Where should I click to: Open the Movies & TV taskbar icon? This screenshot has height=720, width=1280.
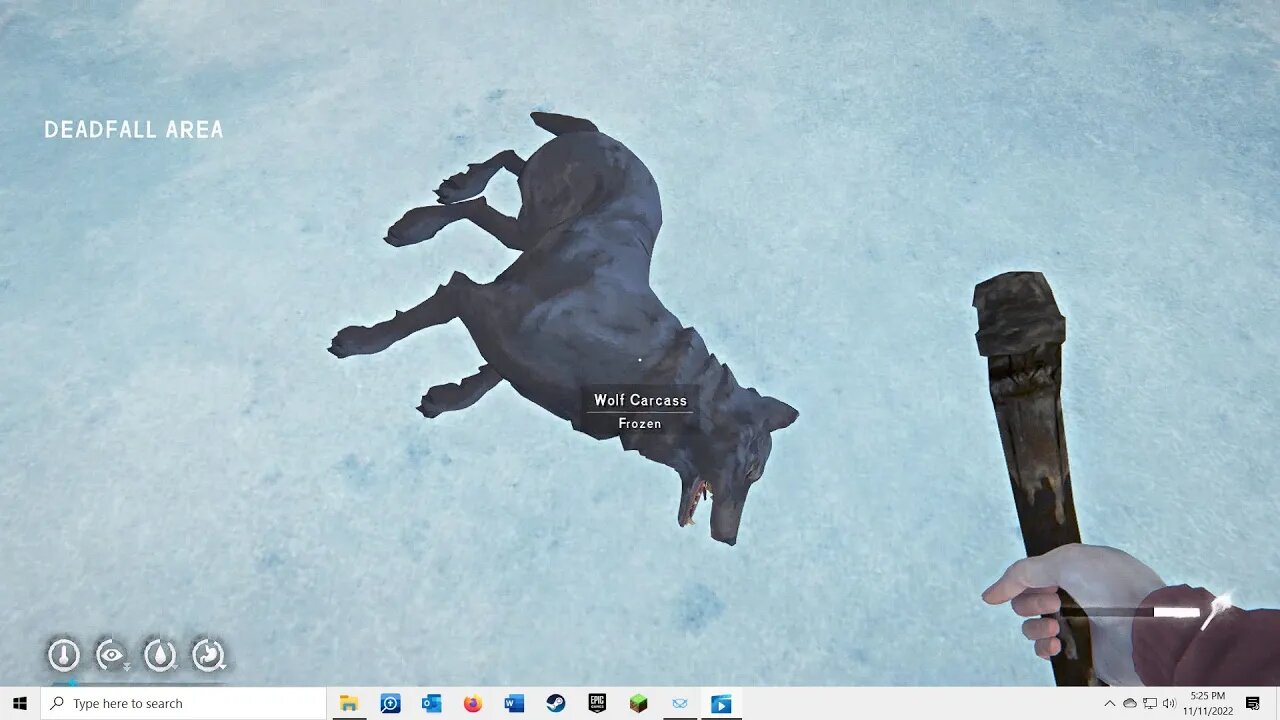click(721, 703)
